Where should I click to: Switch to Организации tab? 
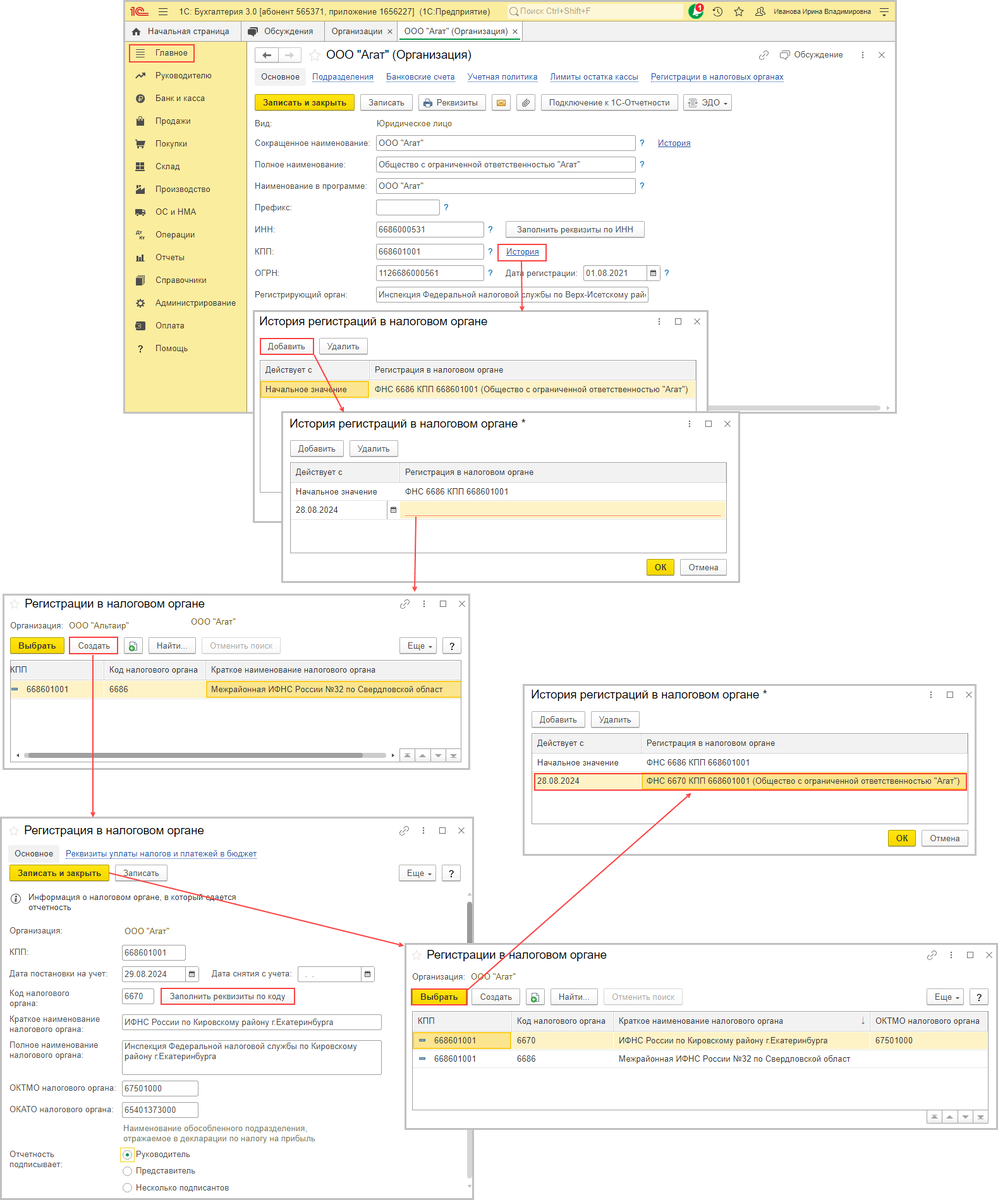pos(360,32)
